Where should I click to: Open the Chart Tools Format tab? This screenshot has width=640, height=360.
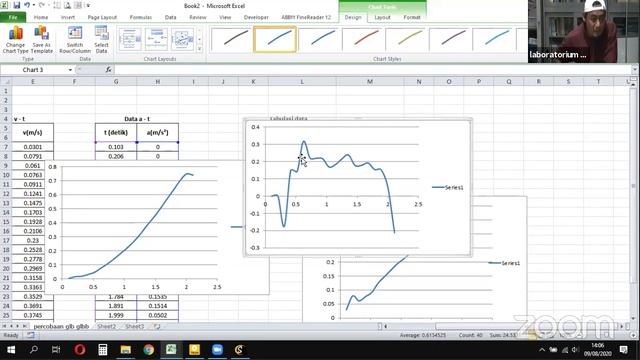[412, 17]
